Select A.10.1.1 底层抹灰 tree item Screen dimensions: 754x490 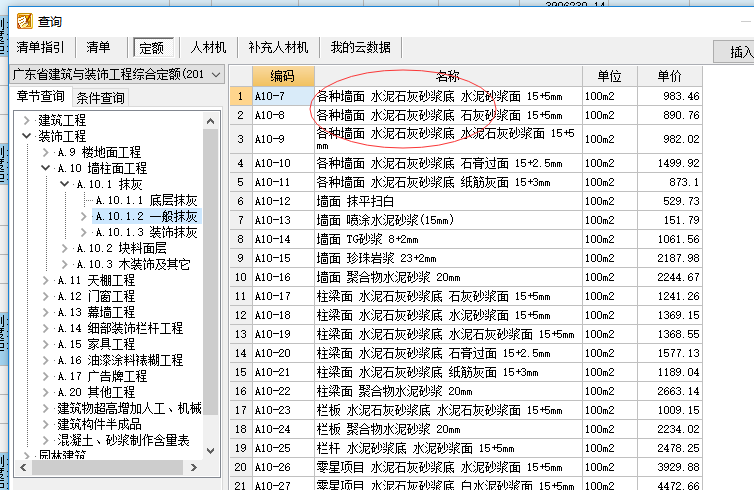(x=146, y=200)
